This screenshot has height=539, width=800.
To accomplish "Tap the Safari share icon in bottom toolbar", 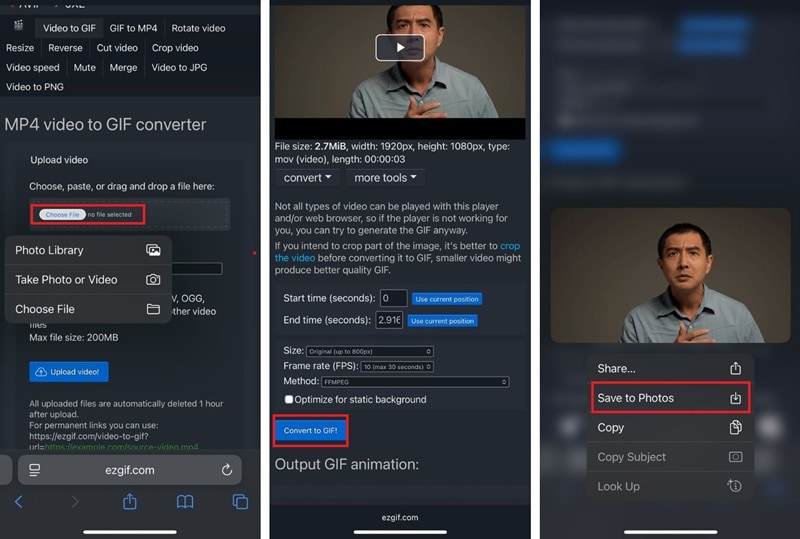I will (130, 501).
